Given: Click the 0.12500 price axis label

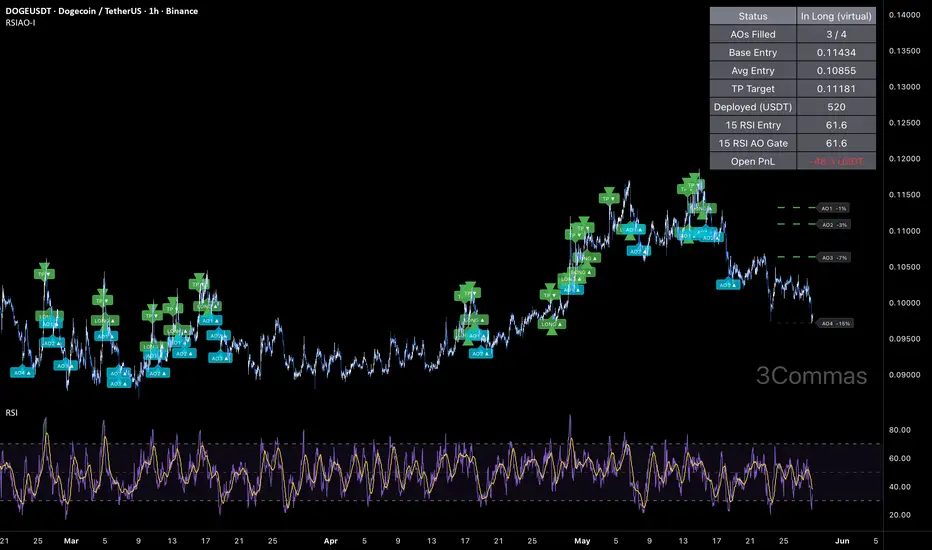Looking at the screenshot, I should coord(904,123).
